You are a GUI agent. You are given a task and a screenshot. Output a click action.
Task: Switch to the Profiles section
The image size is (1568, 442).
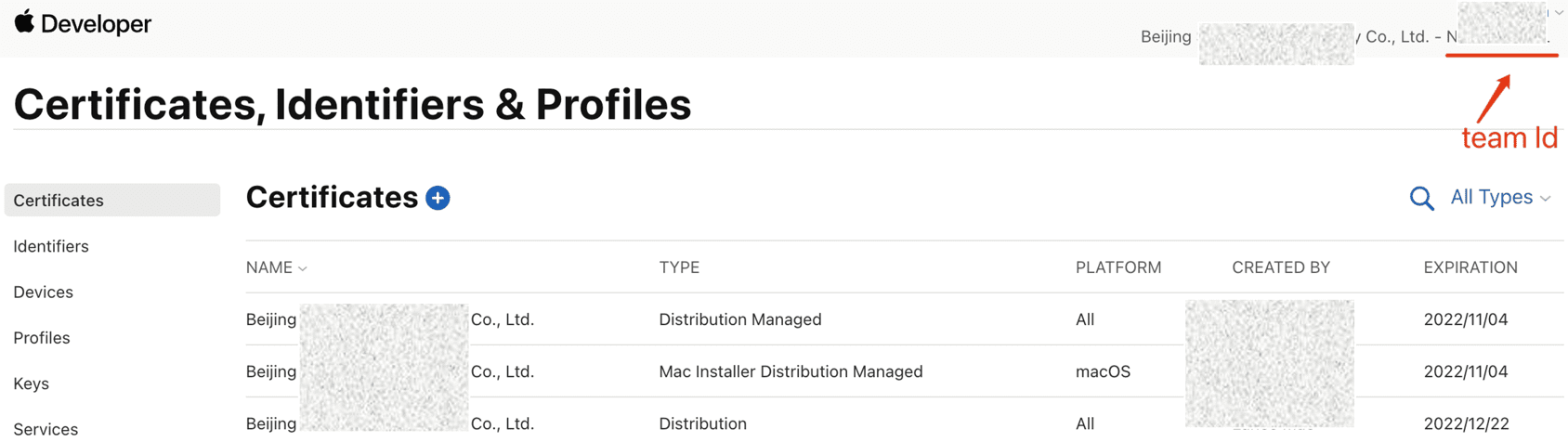(x=42, y=338)
